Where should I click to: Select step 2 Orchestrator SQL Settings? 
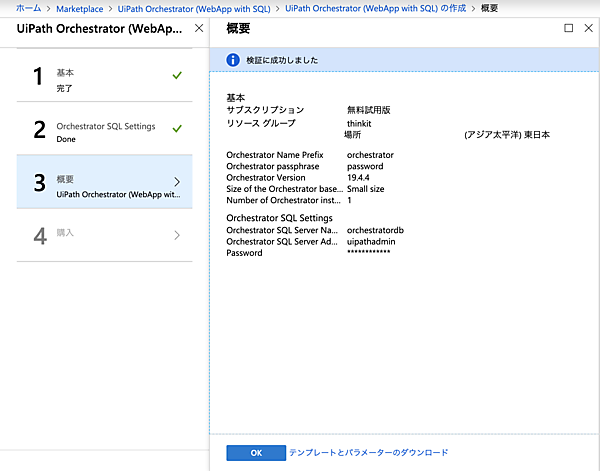(x=104, y=129)
